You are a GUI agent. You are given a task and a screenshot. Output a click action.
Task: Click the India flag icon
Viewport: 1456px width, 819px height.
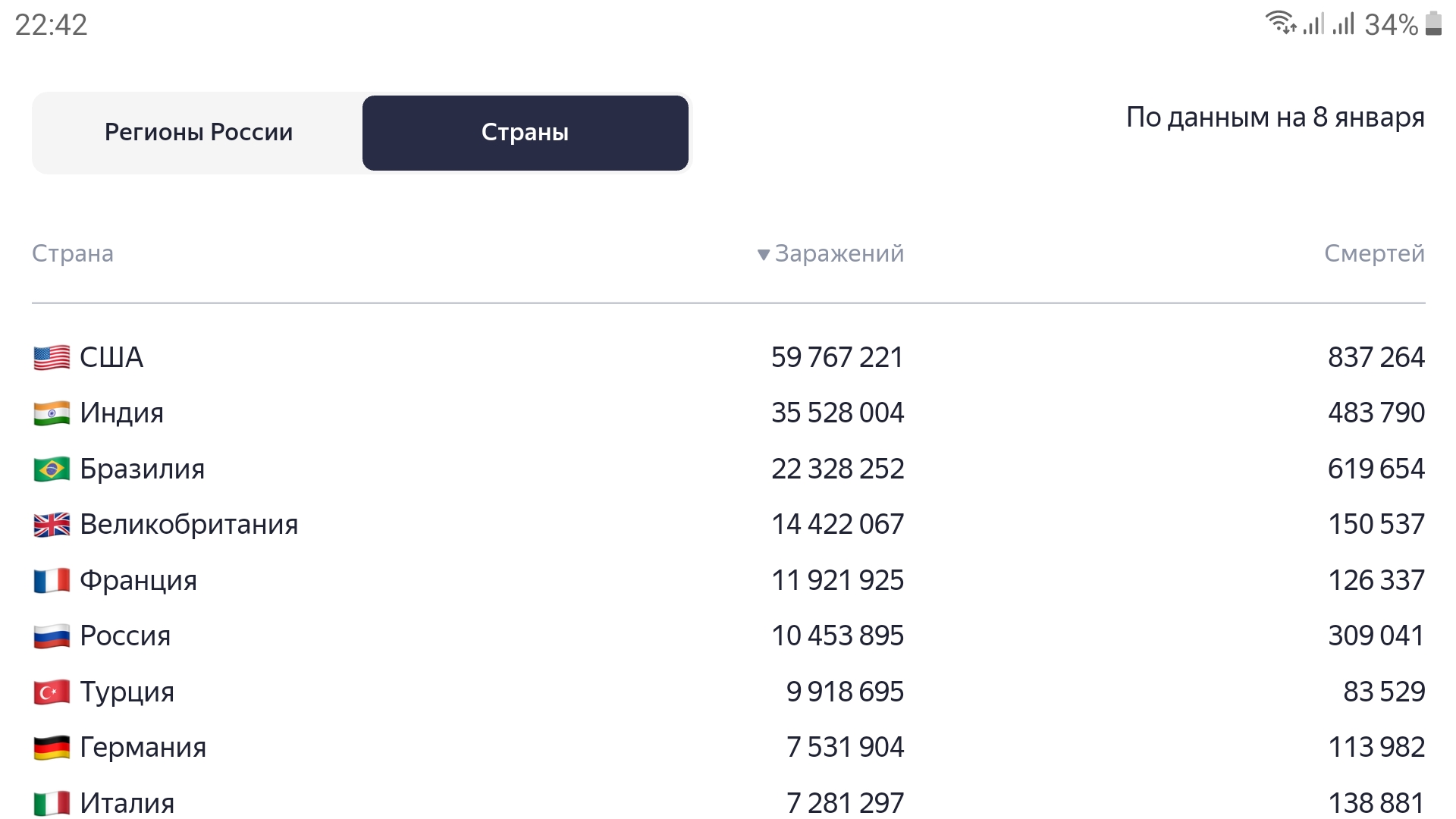52,413
